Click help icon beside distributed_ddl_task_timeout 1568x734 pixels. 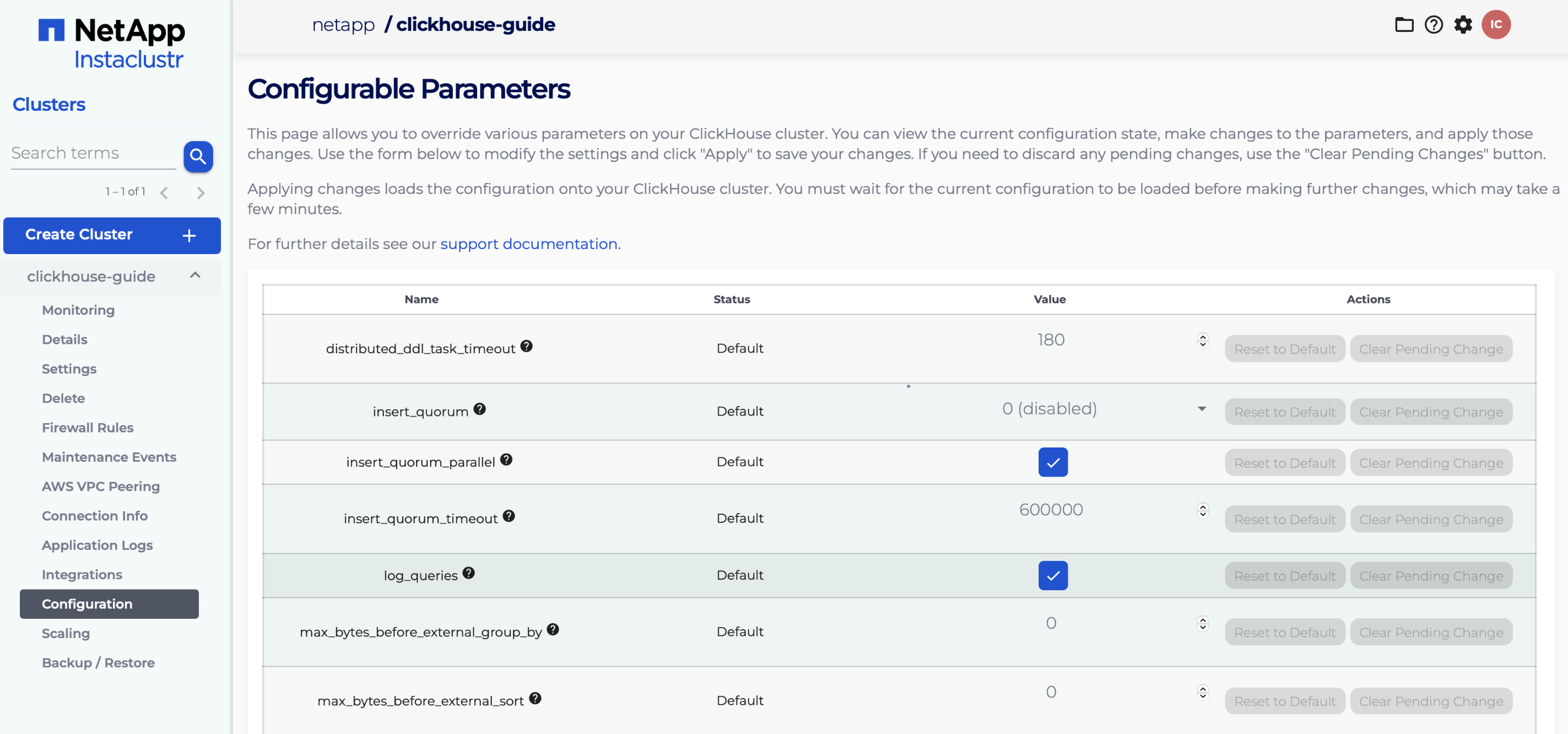coord(527,346)
